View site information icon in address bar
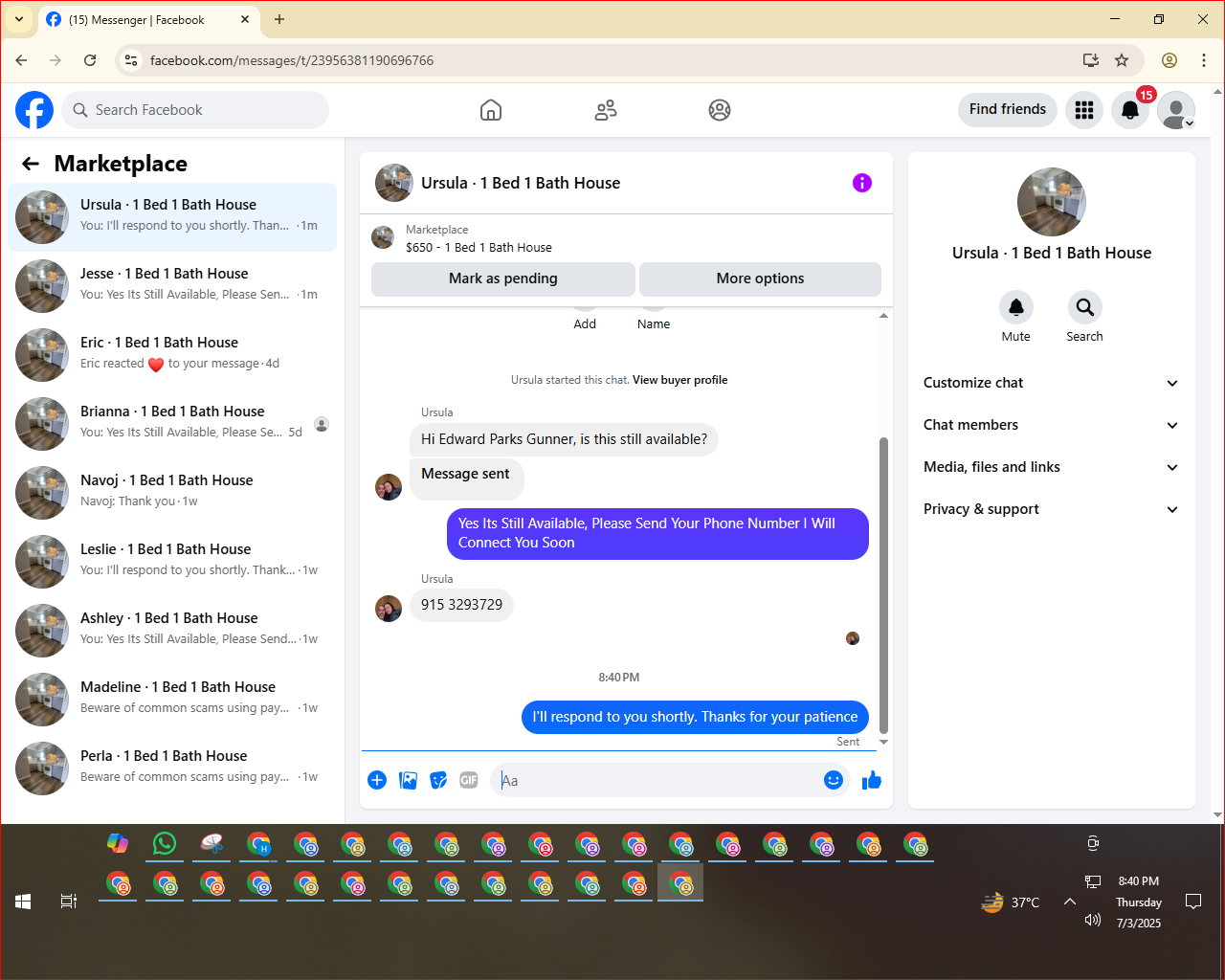 pos(131,60)
